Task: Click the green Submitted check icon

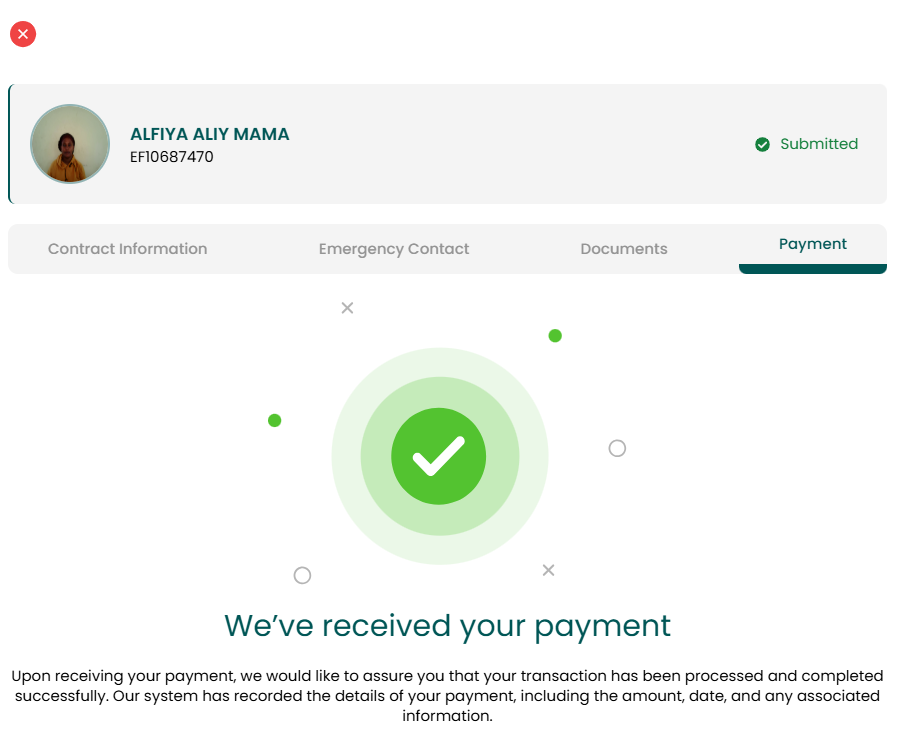Action: 762,145
